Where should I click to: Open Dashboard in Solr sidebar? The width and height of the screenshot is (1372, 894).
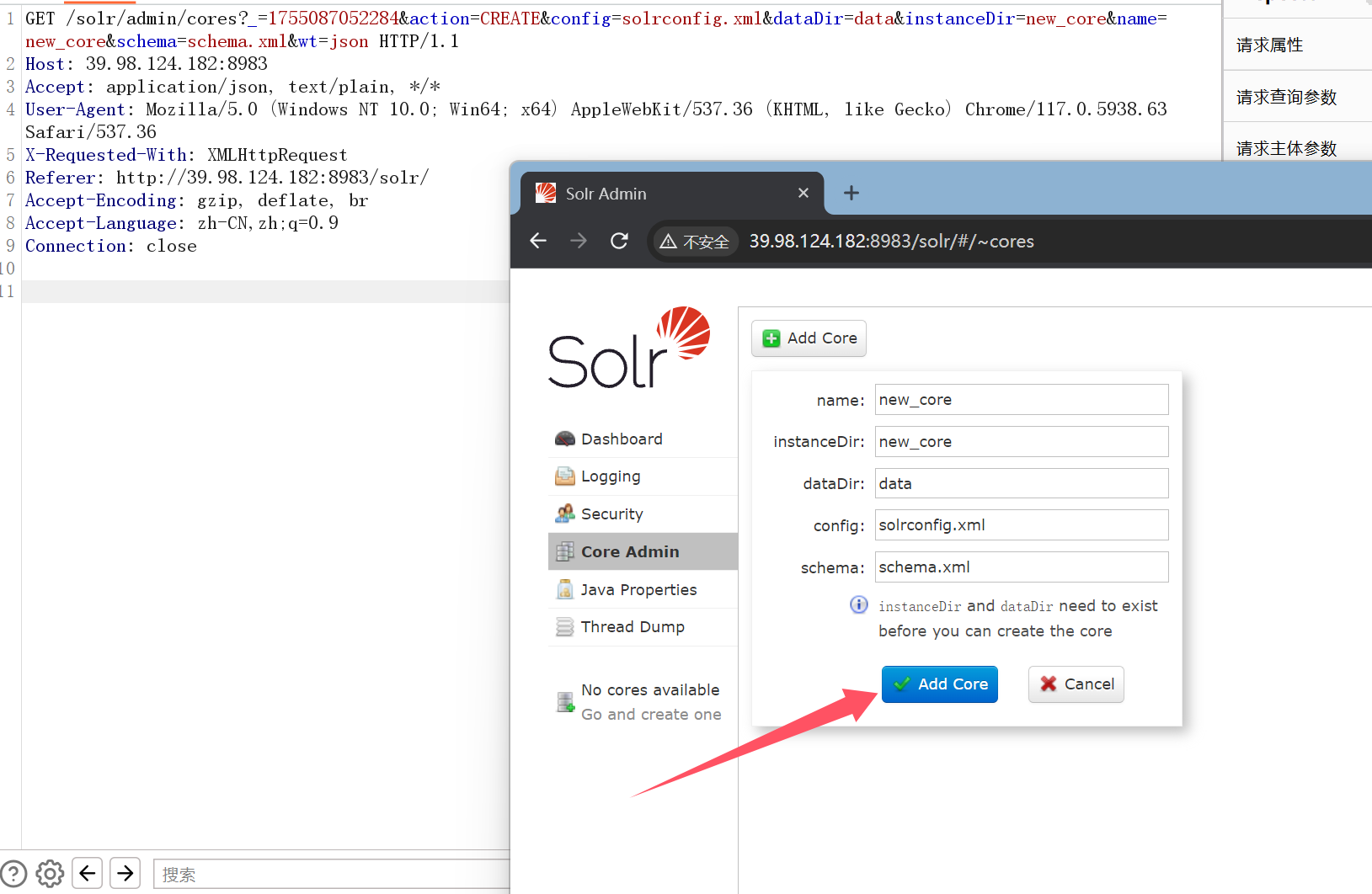click(x=643, y=439)
